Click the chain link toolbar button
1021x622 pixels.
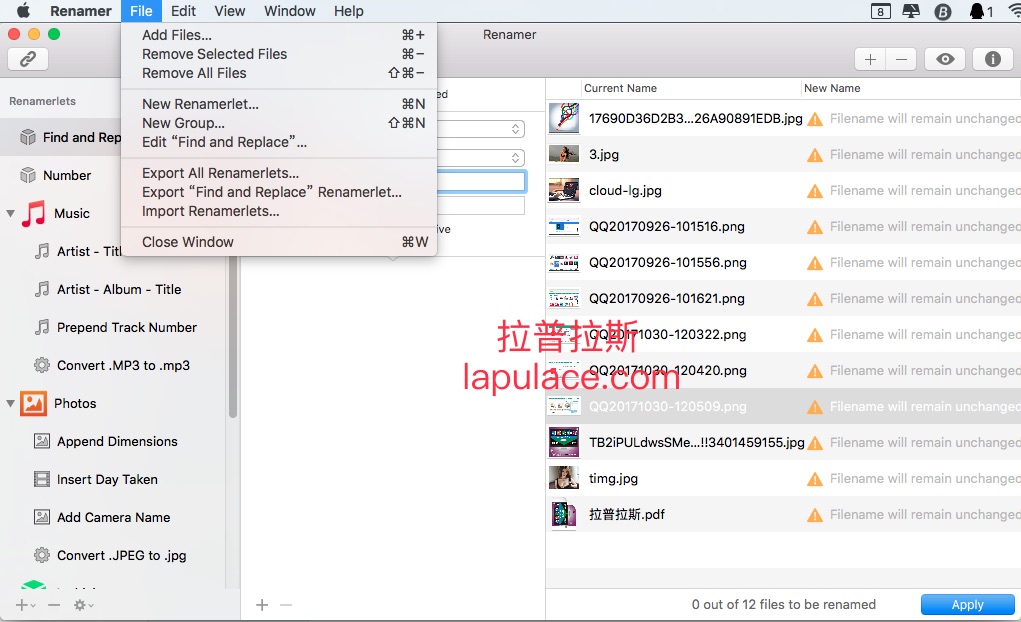click(28, 59)
